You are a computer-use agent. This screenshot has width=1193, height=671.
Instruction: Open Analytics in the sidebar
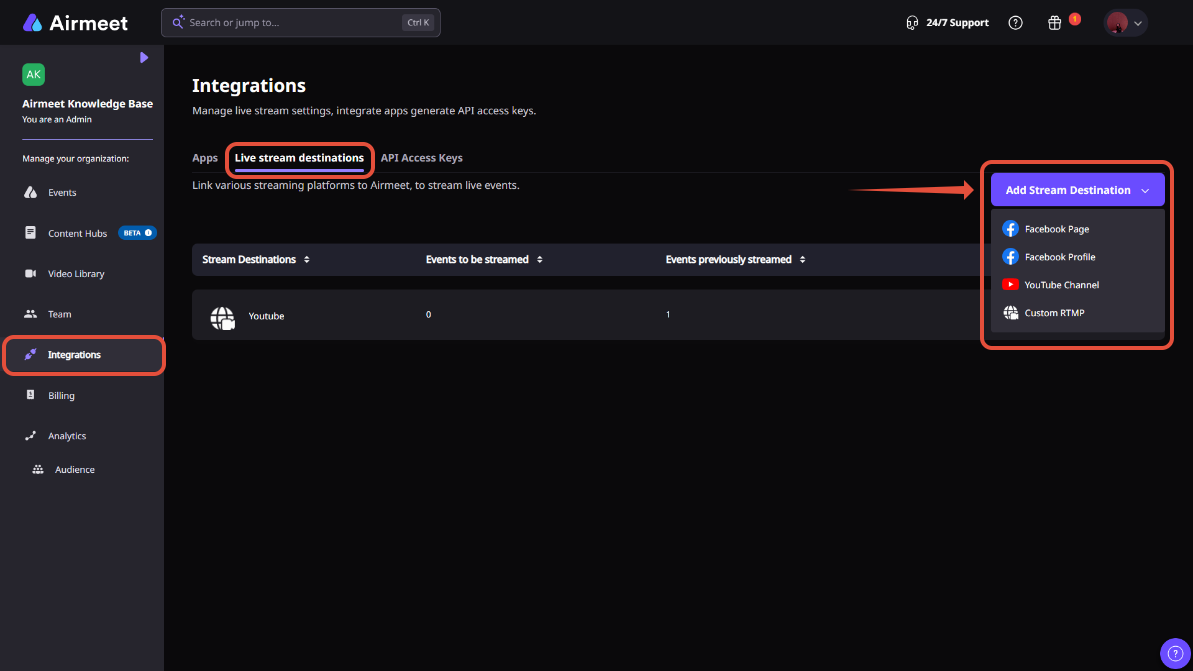pos(67,436)
